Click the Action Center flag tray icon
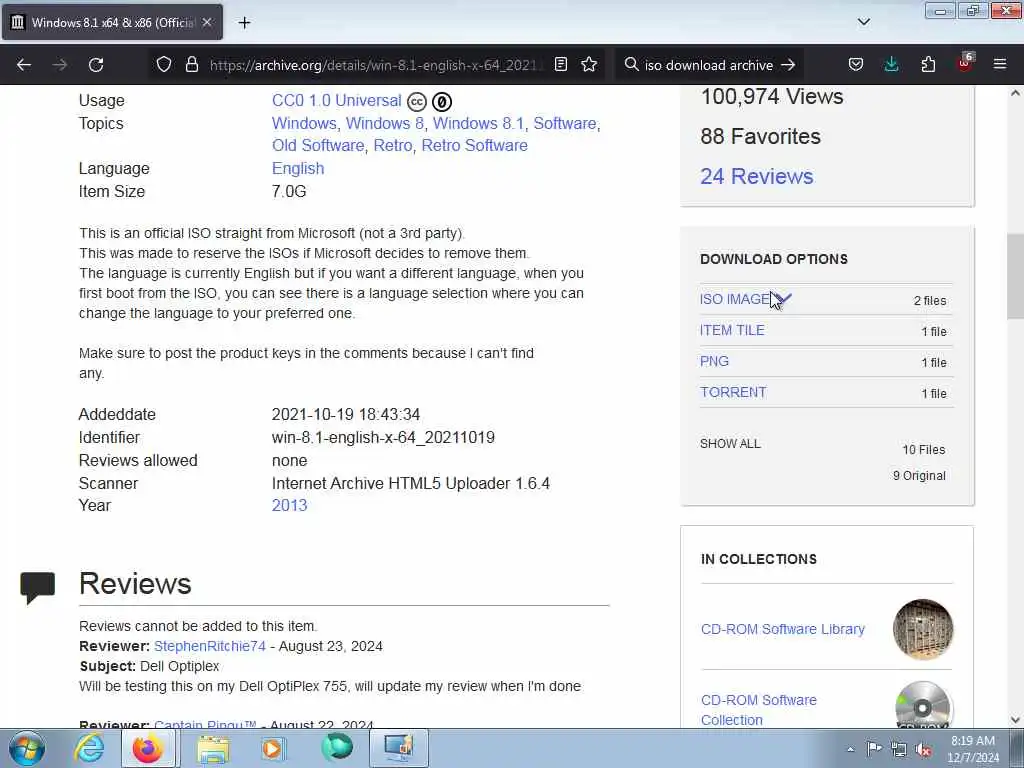Image resolution: width=1024 pixels, height=768 pixels. click(x=874, y=748)
